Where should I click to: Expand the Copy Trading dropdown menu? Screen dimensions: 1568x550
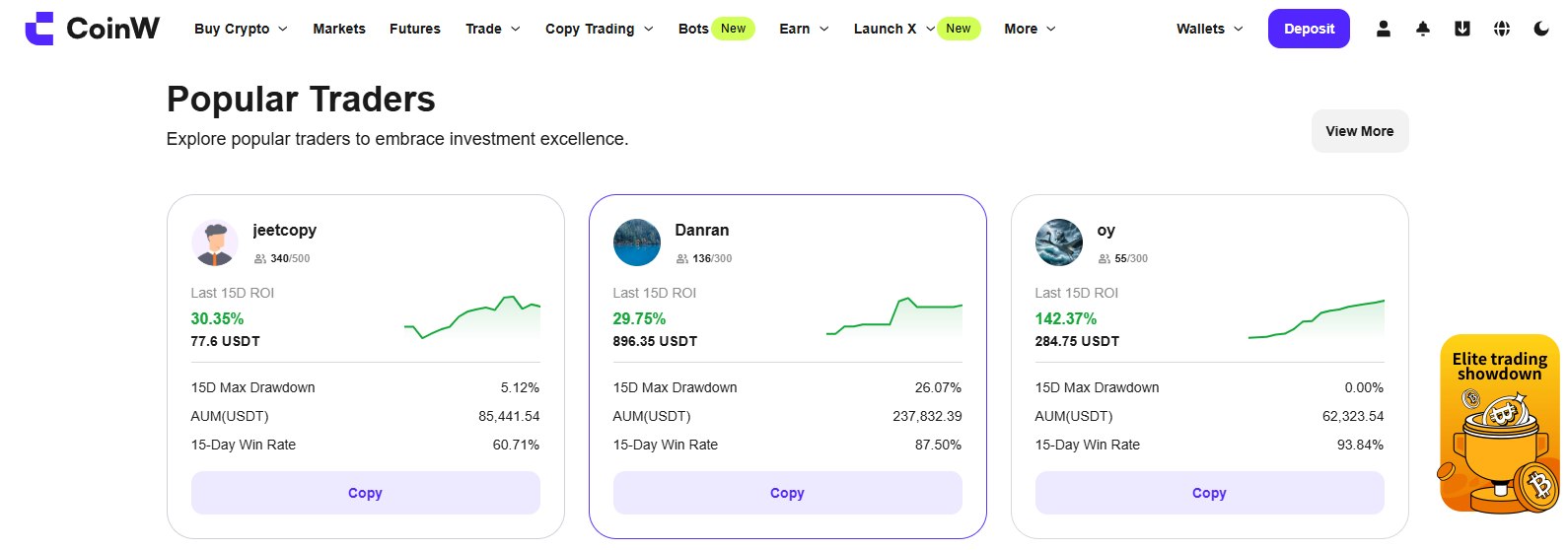599,29
